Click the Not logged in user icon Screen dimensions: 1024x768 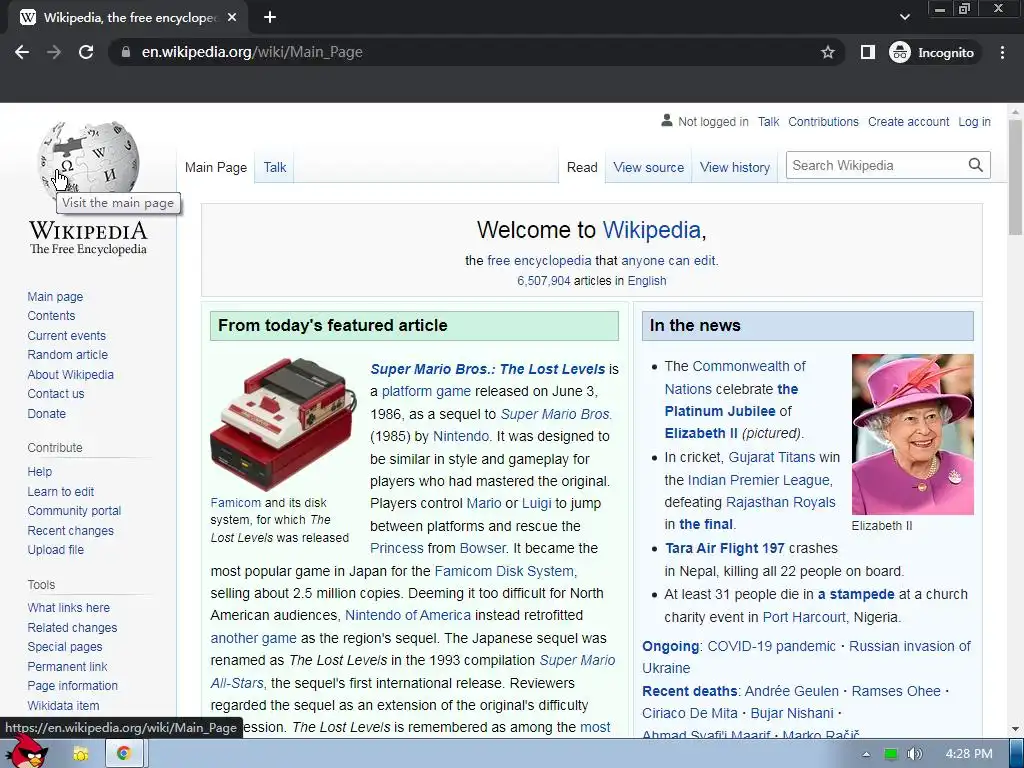tap(666, 121)
